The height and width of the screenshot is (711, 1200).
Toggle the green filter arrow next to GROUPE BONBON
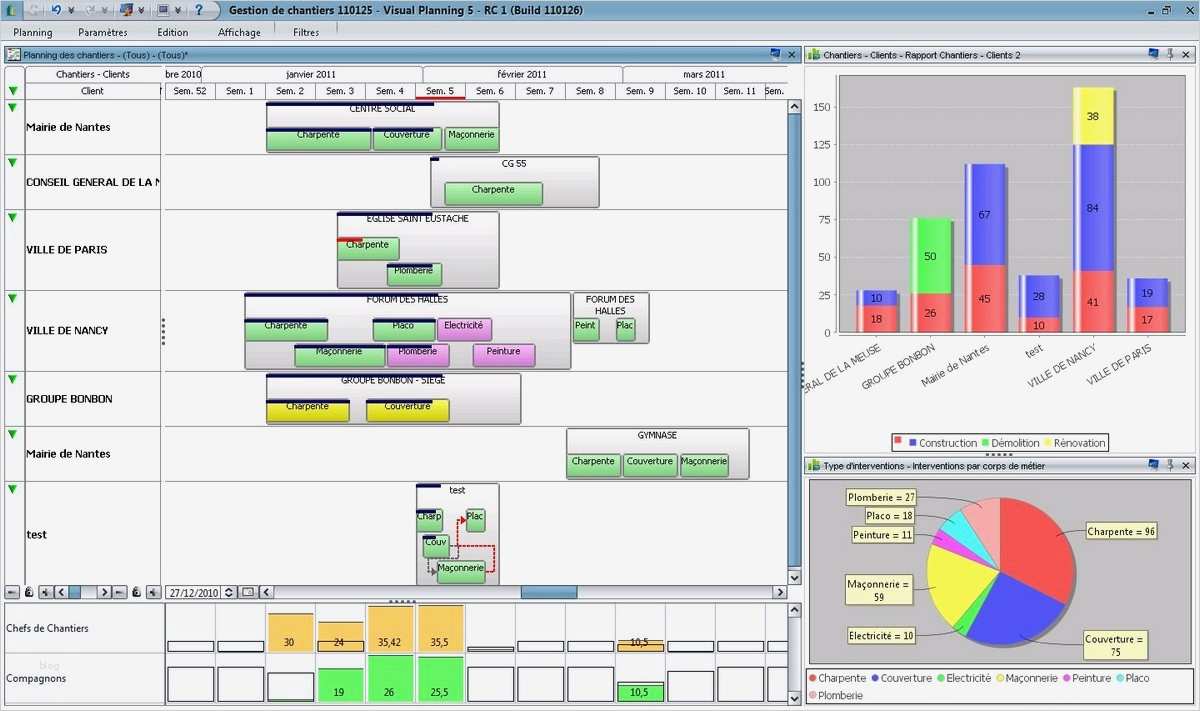(x=12, y=380)
